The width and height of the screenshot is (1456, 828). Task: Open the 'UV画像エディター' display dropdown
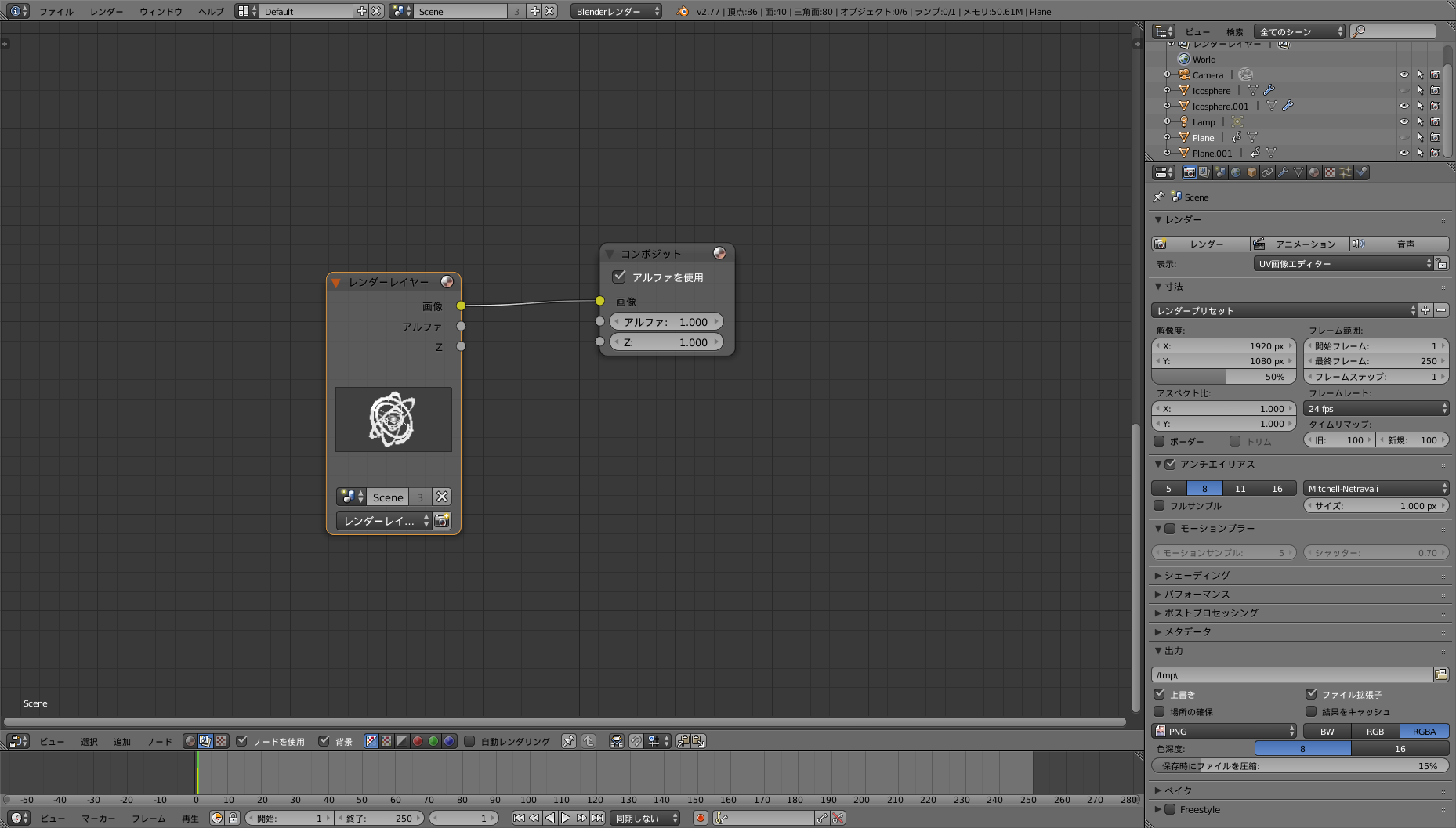coord(1343,263)
